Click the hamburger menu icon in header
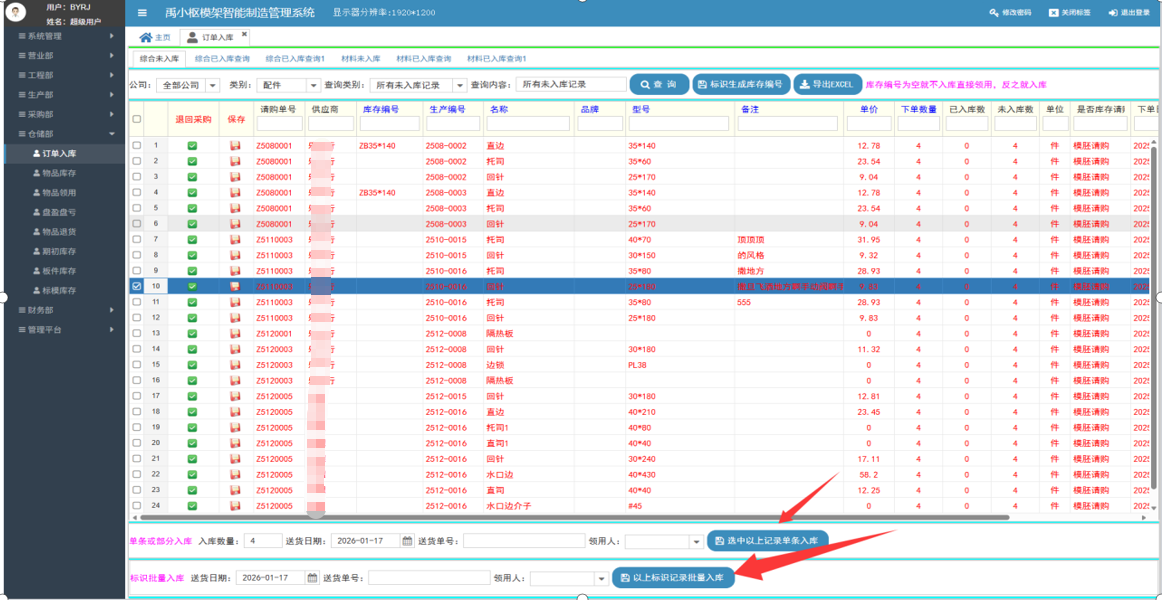This screenshot has height=600, width=1162. pyautogui.click(x=142, y=13)
